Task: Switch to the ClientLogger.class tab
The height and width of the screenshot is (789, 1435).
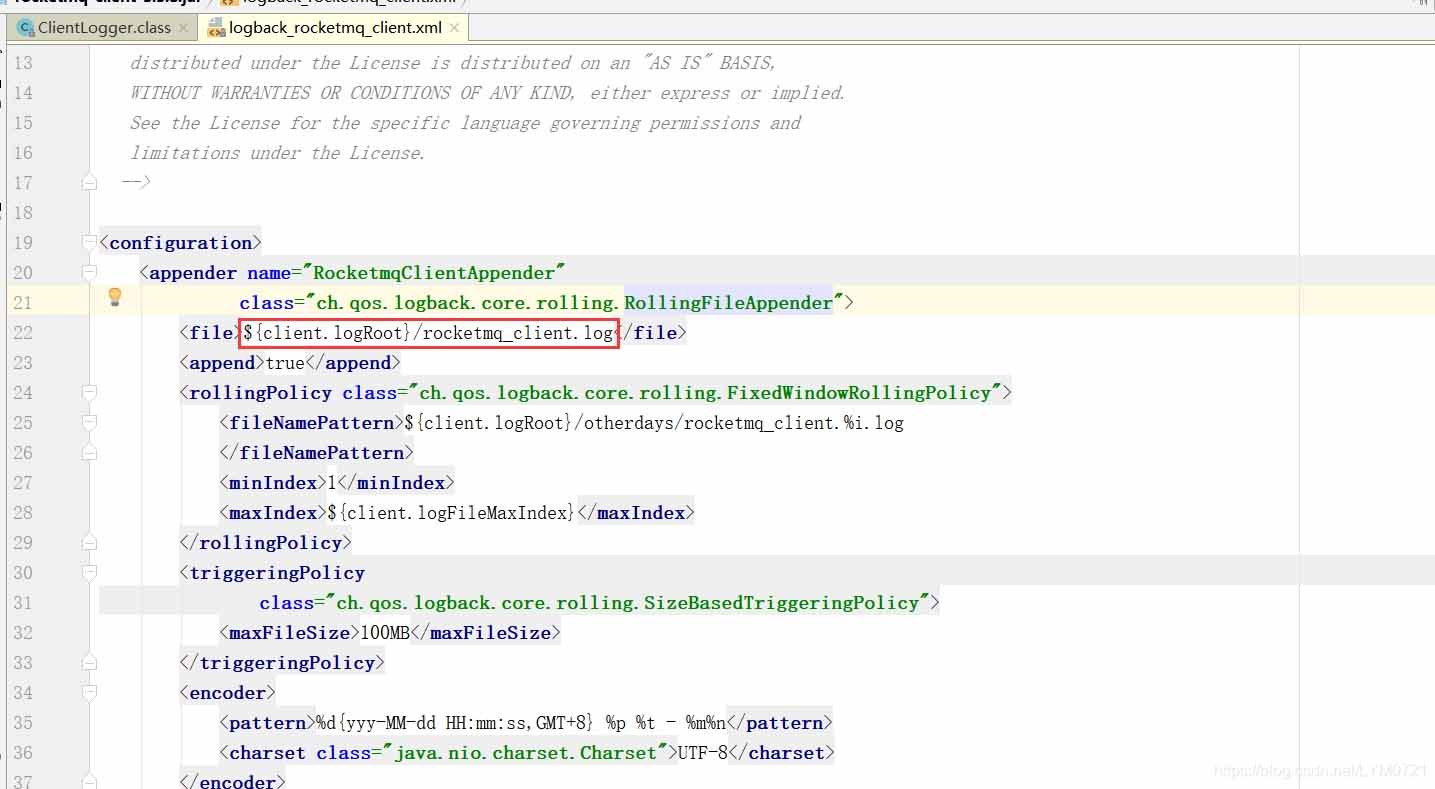Action: 104,28
